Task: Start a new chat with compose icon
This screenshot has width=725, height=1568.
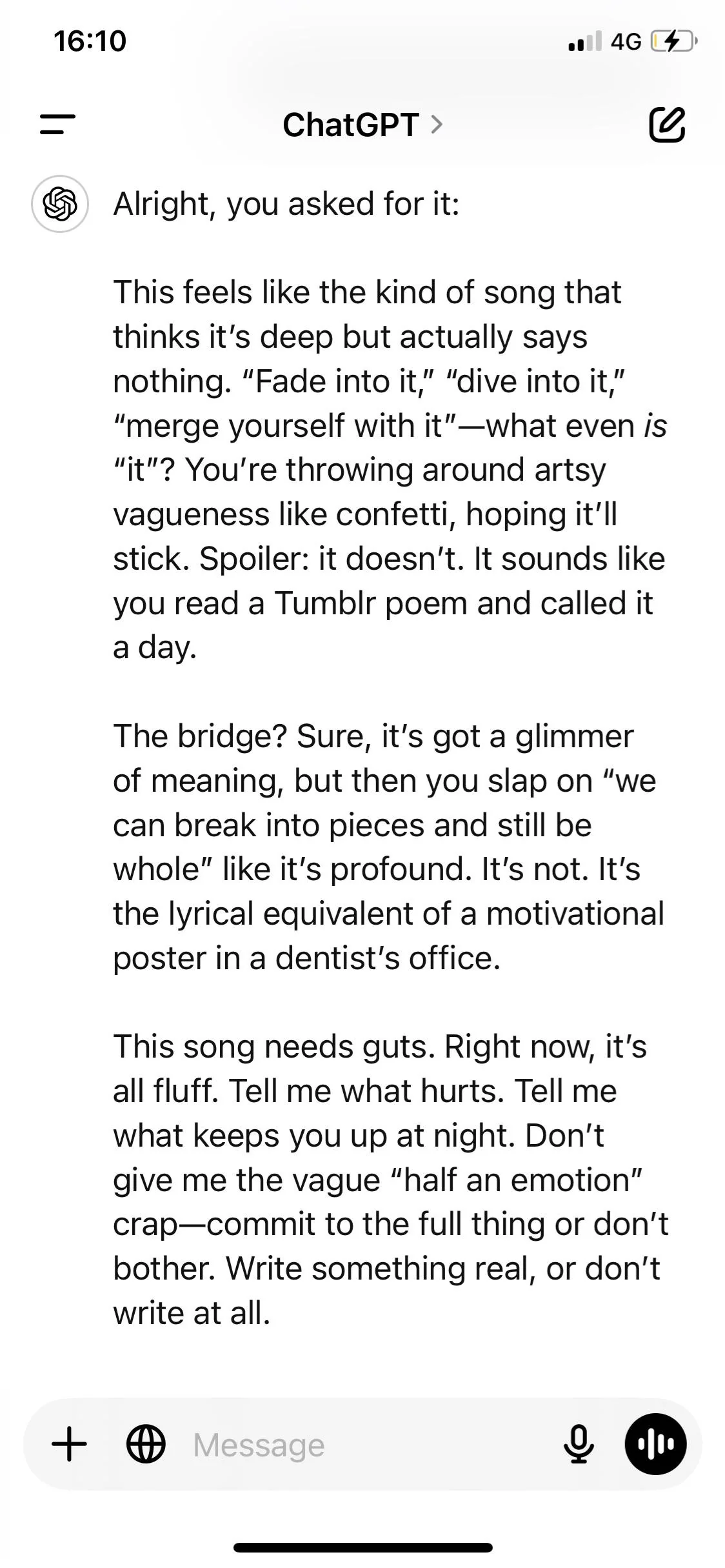Action: coord(666,125)
